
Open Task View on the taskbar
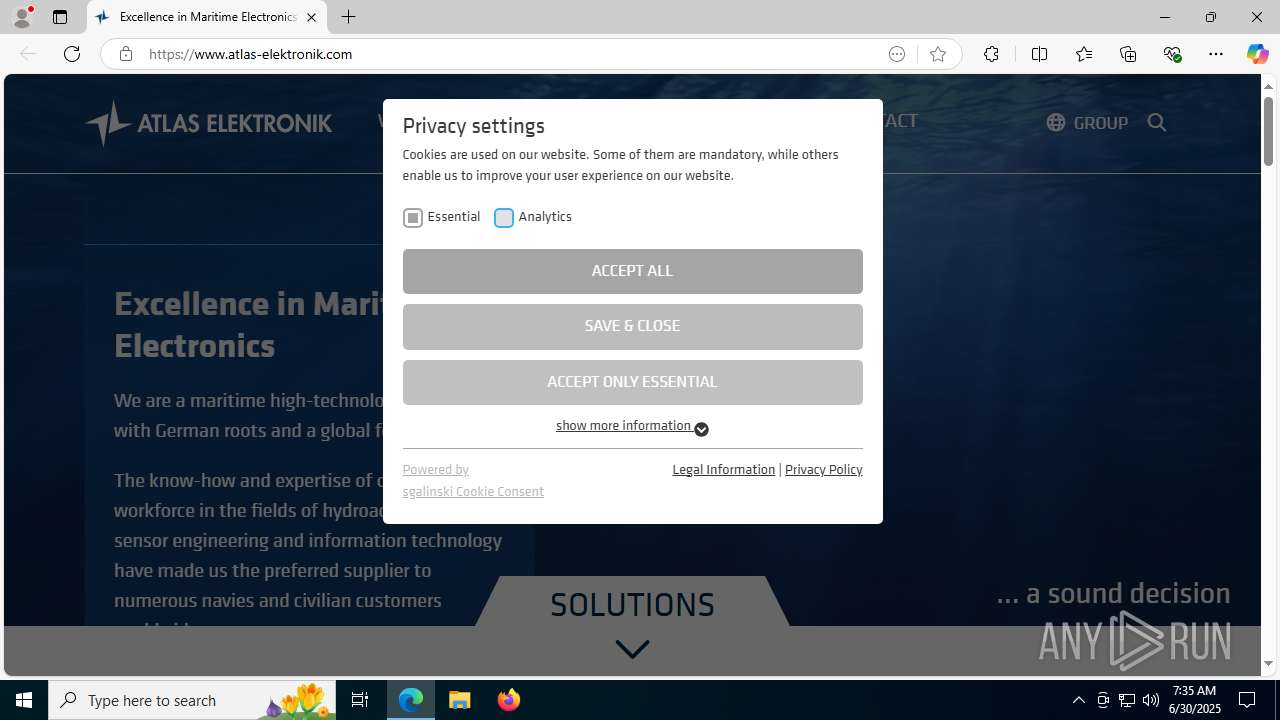tap(360, 700)
